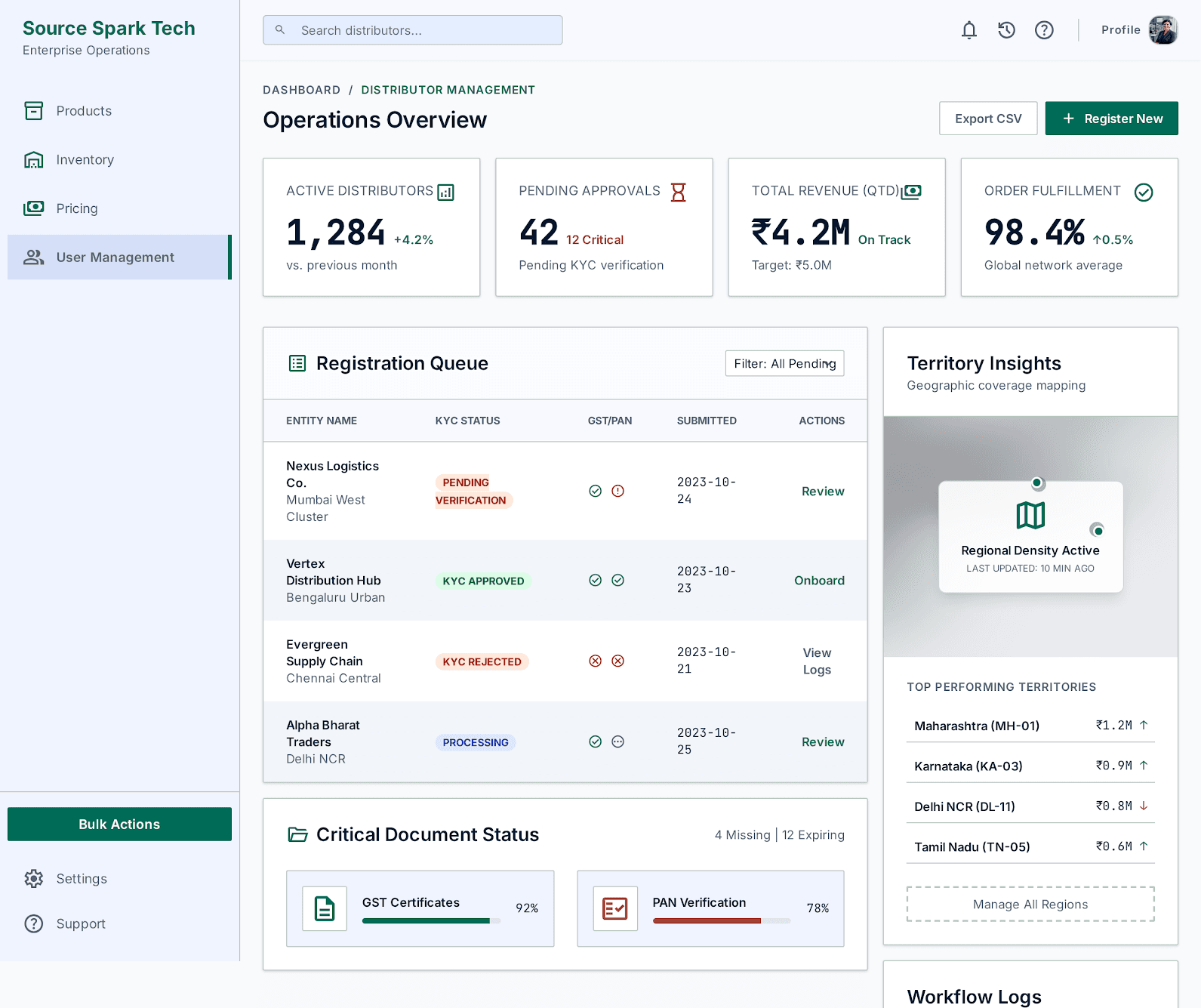
Task: Open the history clock icon
Action: pos(1006,30)
